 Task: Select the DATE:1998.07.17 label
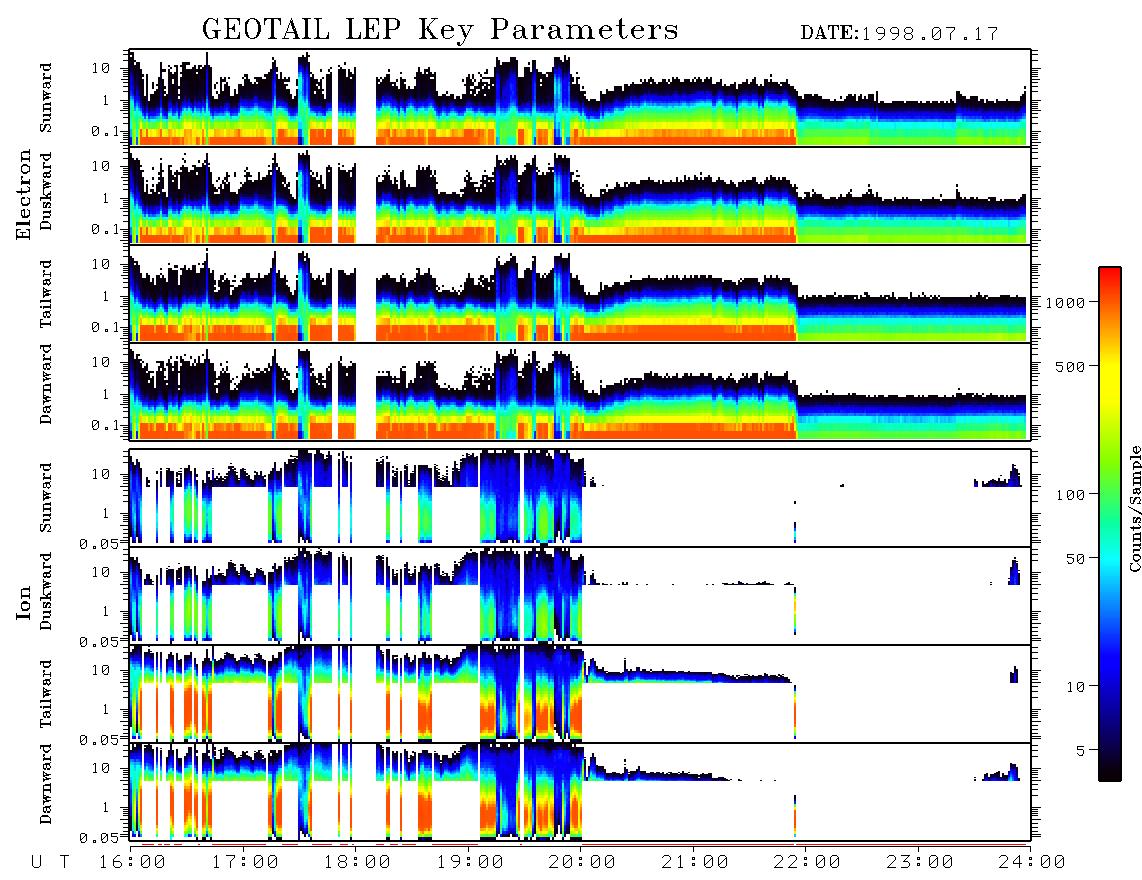click(899, 34)
